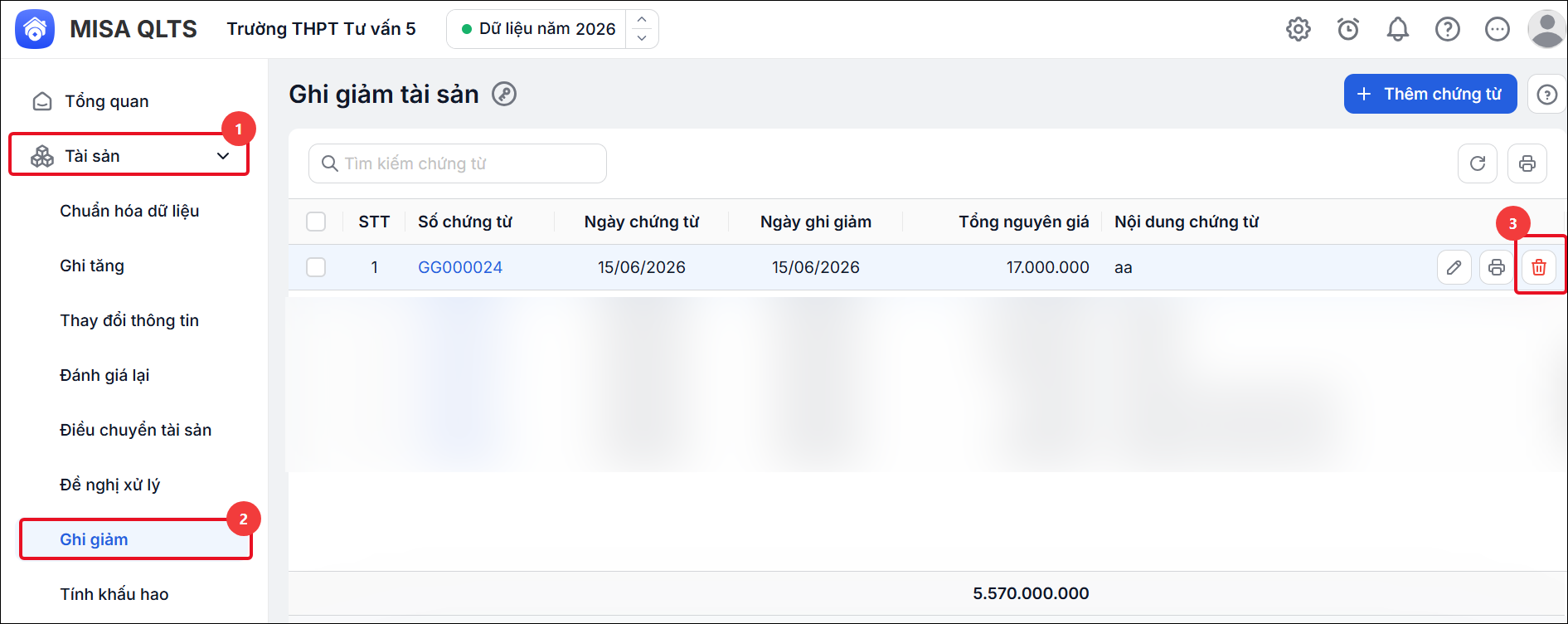Open the notifications bell icon
This screenshot has width=1568, height=624.
click(1398, 29)
